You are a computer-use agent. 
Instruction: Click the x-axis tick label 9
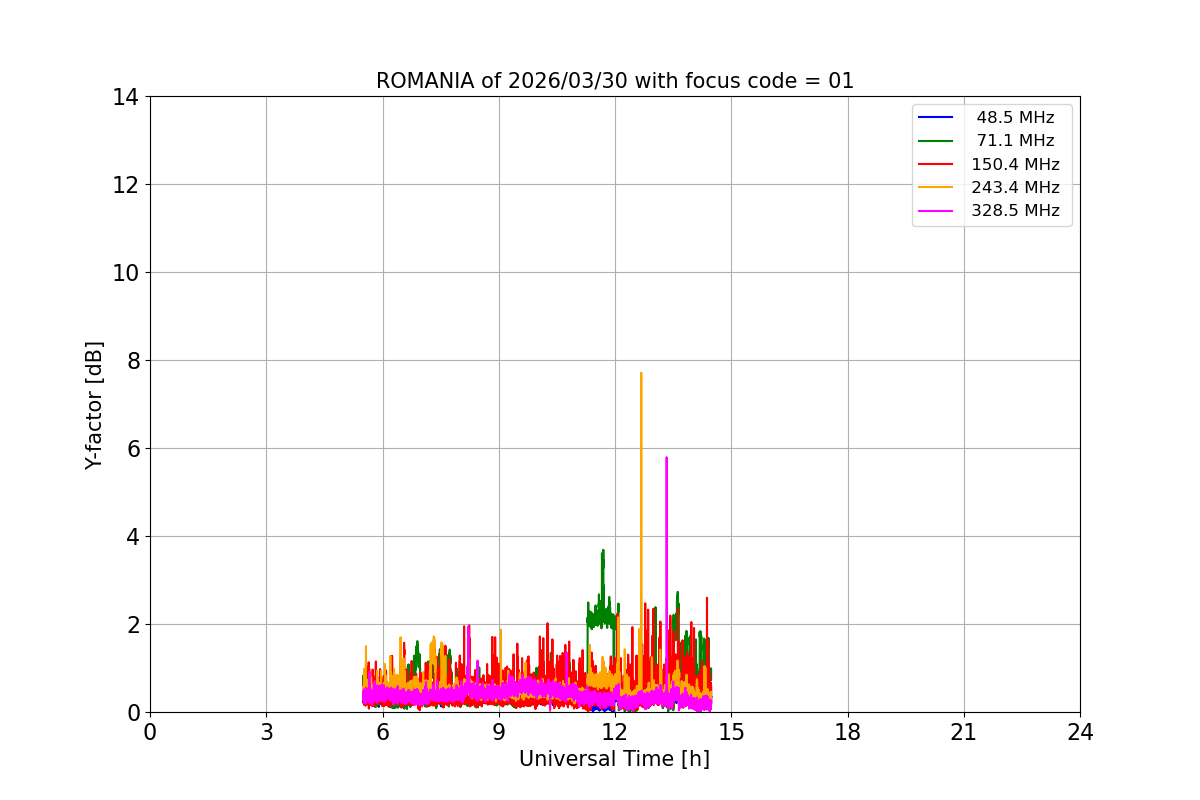(499, 732)
